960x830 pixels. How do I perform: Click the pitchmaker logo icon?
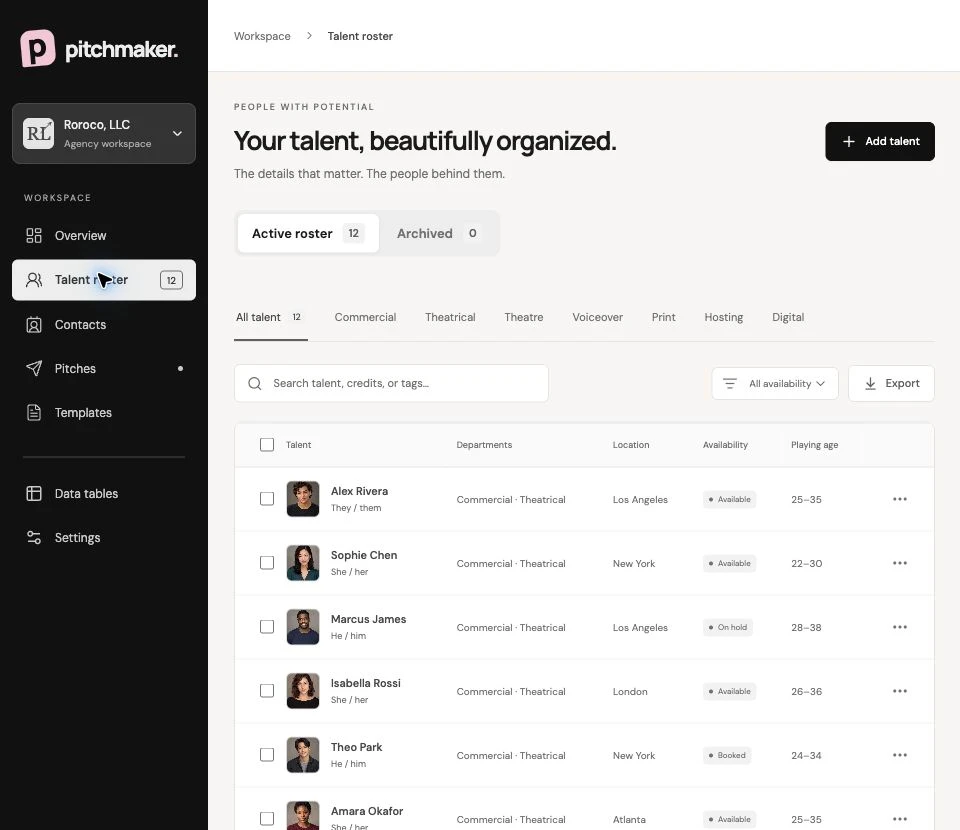(38, 48)
